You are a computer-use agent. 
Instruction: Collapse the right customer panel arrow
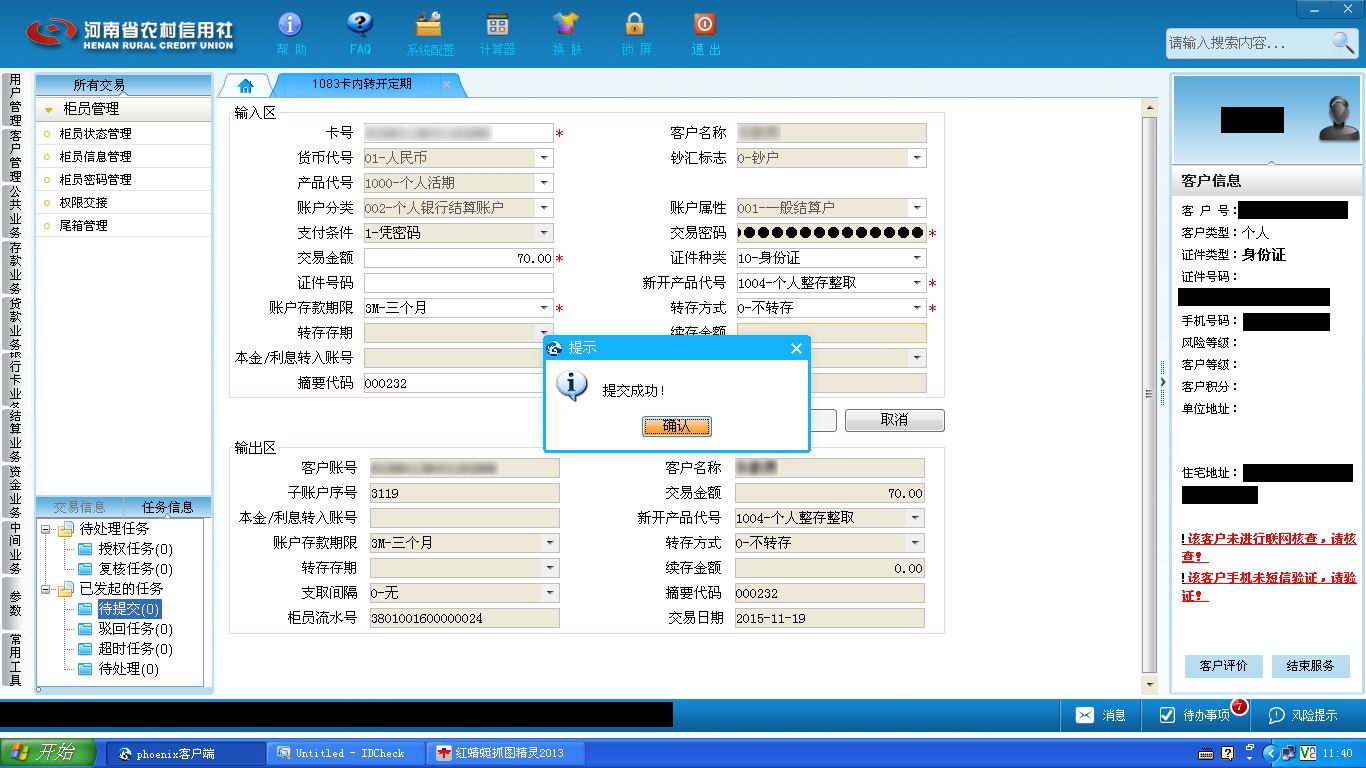click(1162, 383)
